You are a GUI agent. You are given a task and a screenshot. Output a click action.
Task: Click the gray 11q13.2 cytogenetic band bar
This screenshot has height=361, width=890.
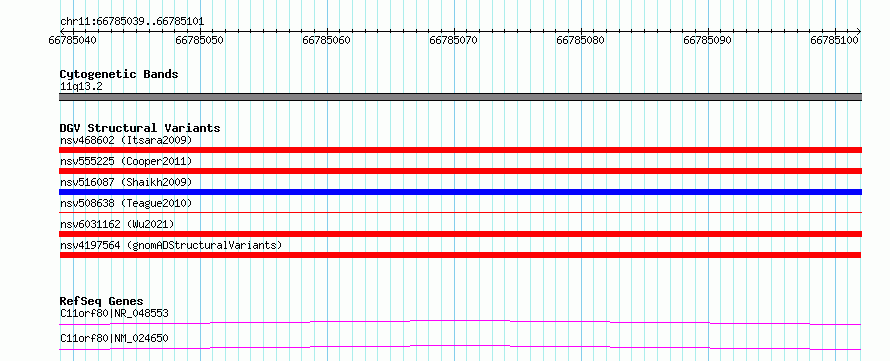460,97
